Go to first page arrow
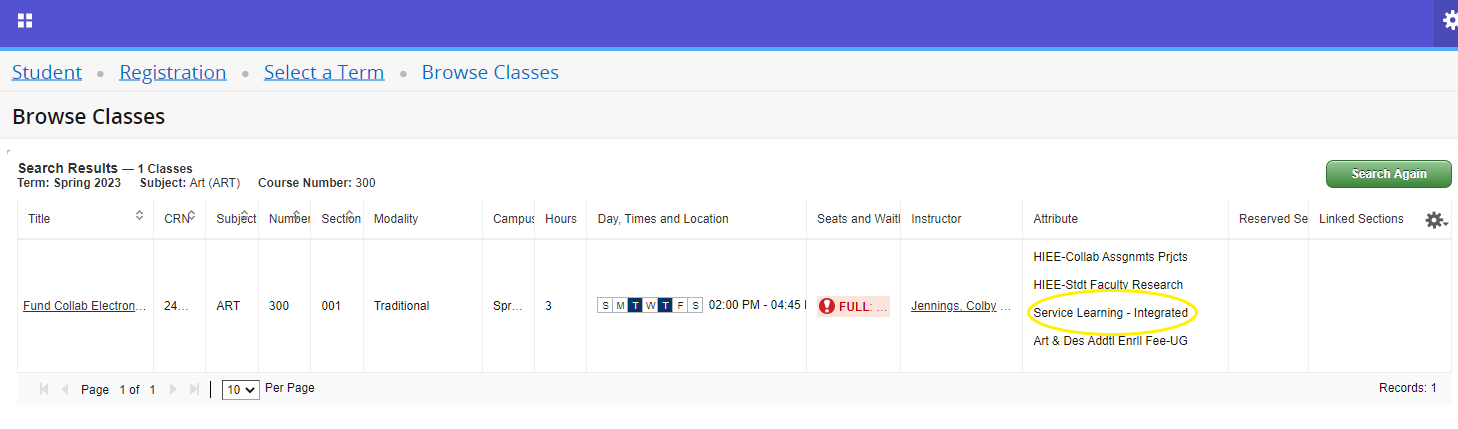 pos(44,389)
